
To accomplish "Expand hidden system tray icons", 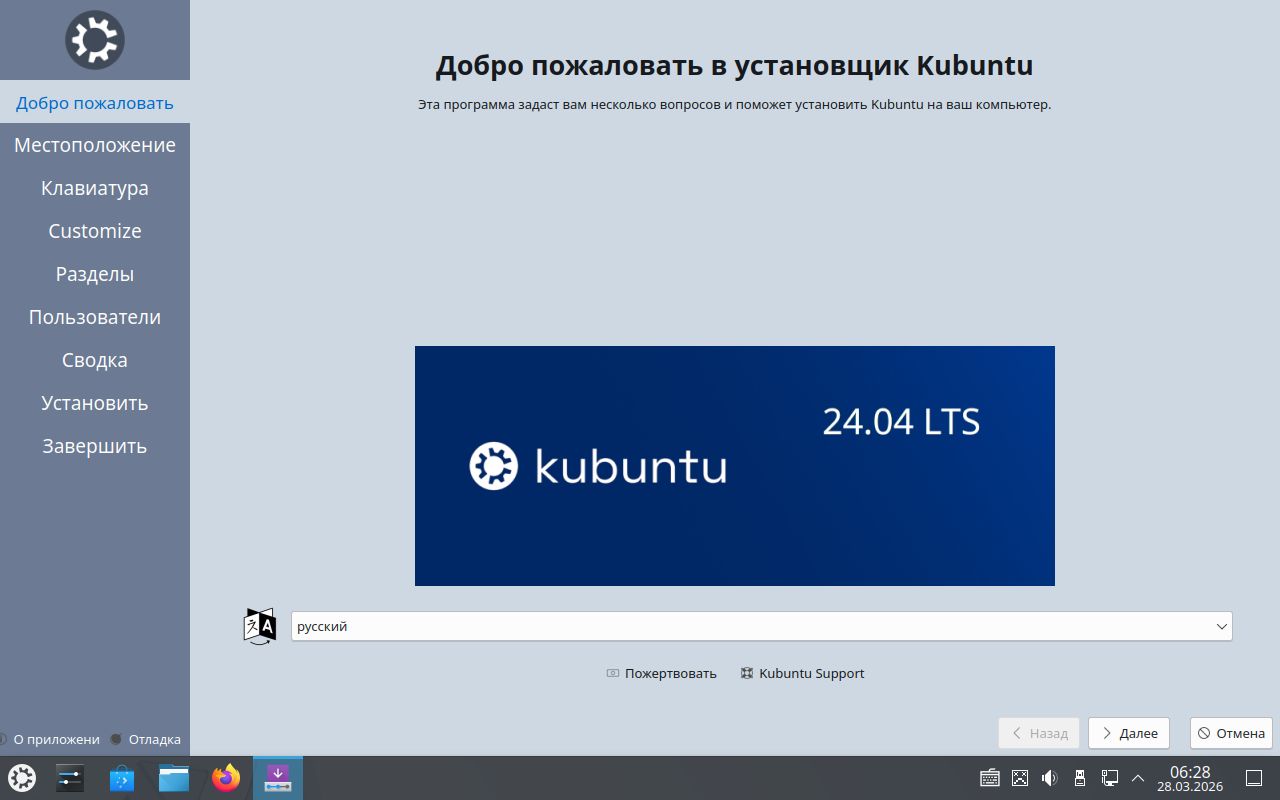I will pyautogui.click(x=1137, y=778).
